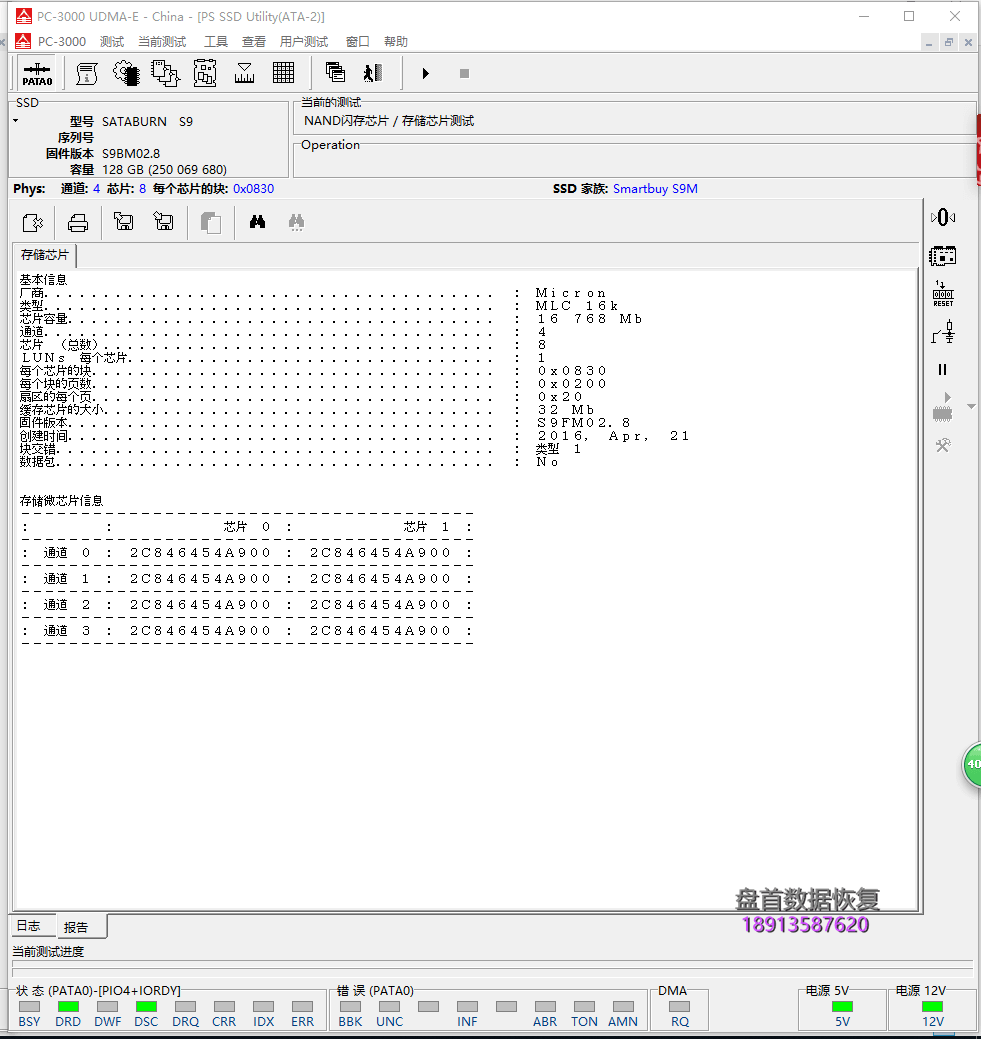Image resolution: width=981 pixels, height=1039 pixels.
Task: Click the blue chip count 8
Action: (142, 189)
